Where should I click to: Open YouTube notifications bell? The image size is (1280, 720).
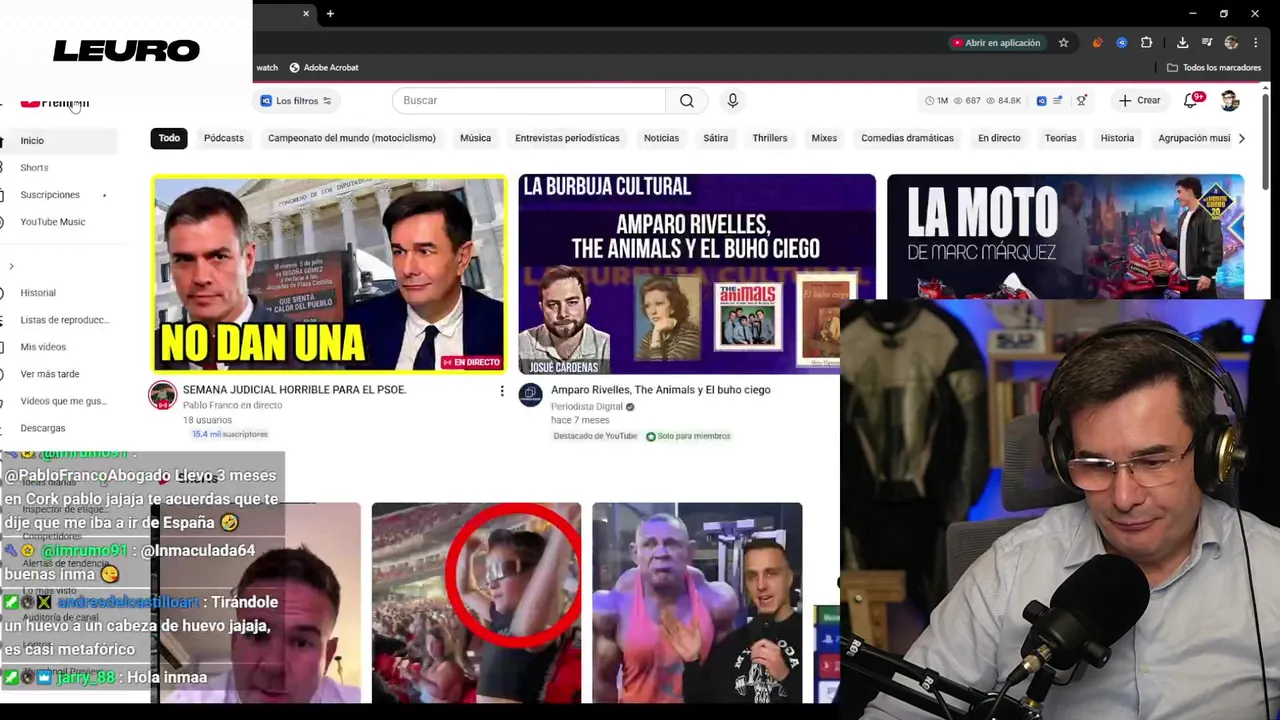[x=1190, y=100]
